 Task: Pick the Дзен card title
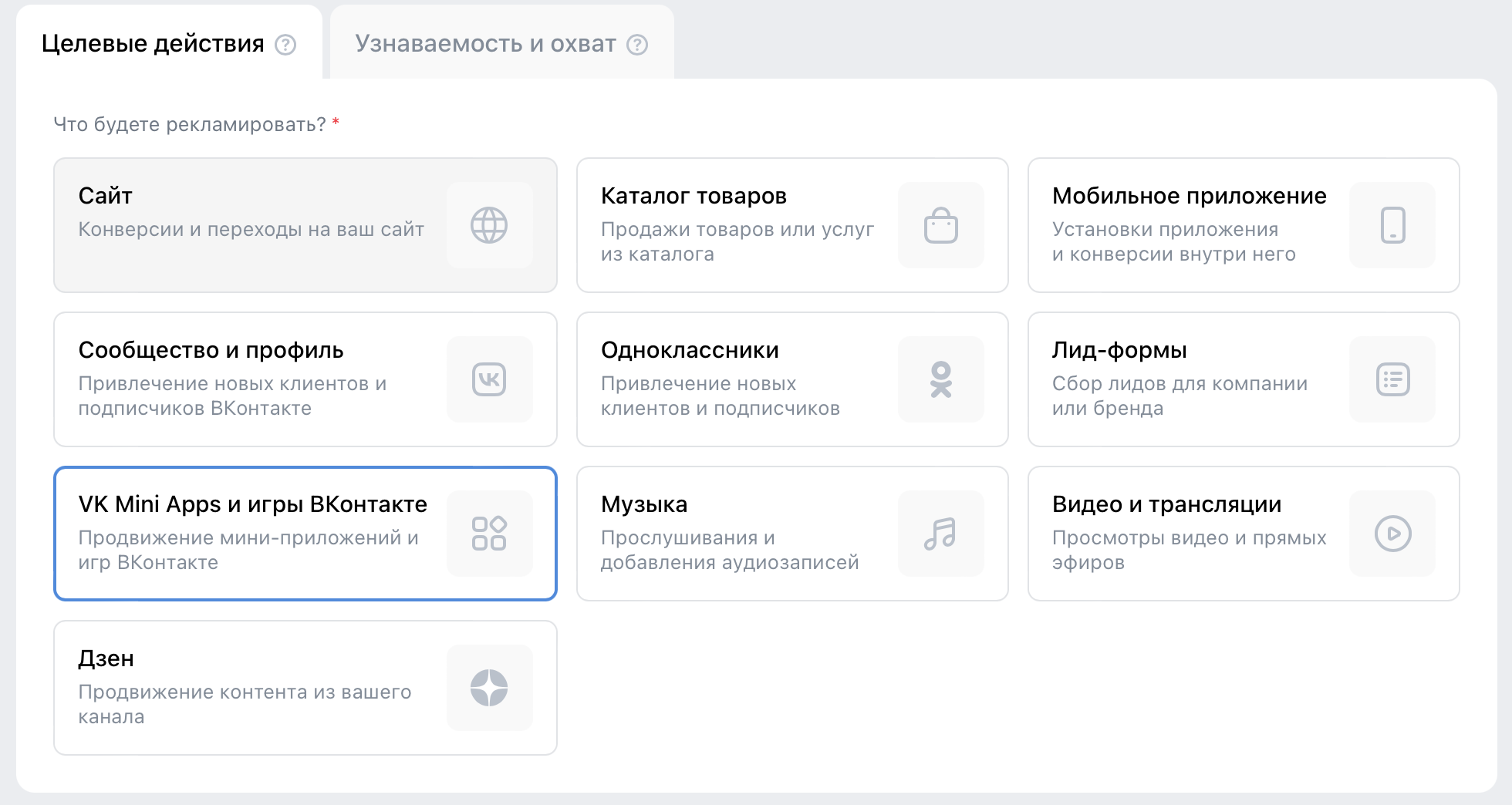click(106, 658)
